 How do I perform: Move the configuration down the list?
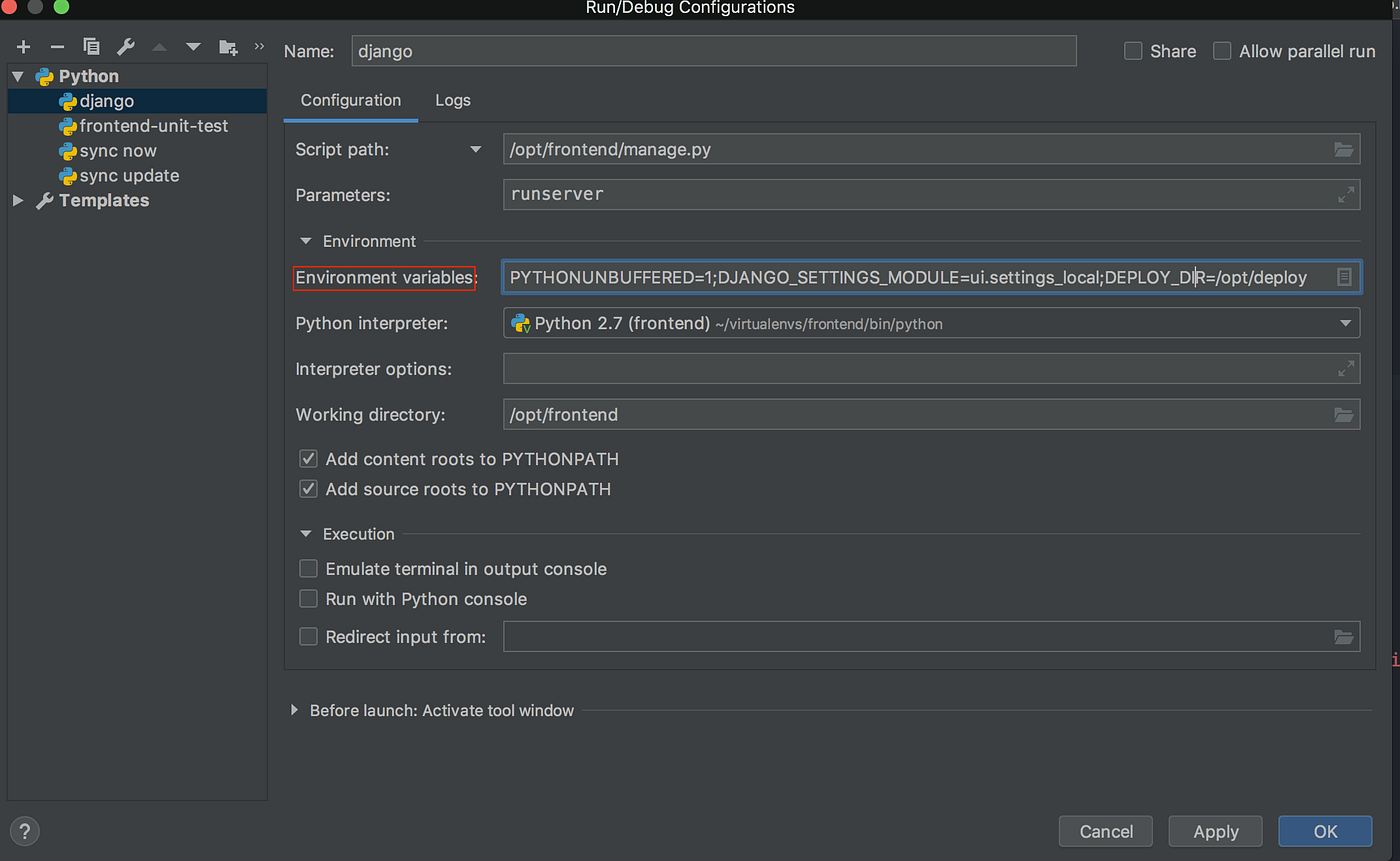pos(192,46)
